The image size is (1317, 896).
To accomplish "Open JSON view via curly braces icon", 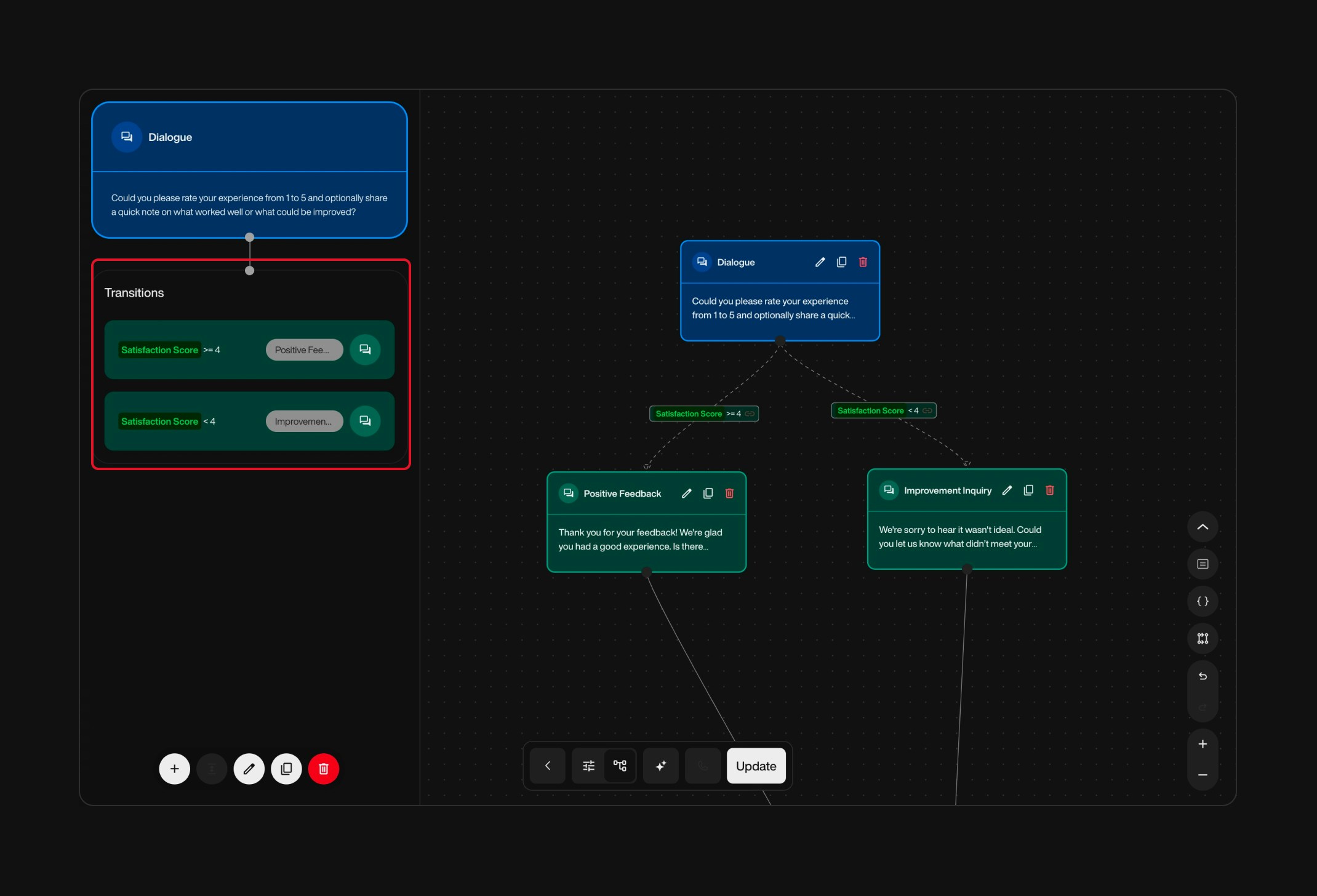I will click(1203, 601).
